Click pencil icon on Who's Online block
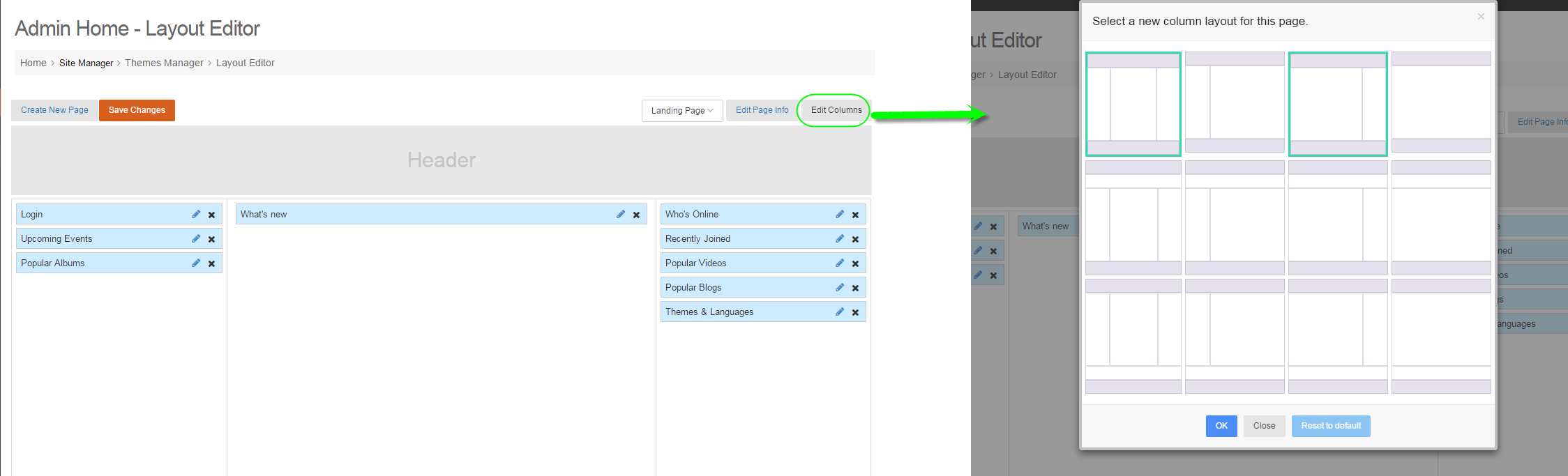 [x=840, y=215]
